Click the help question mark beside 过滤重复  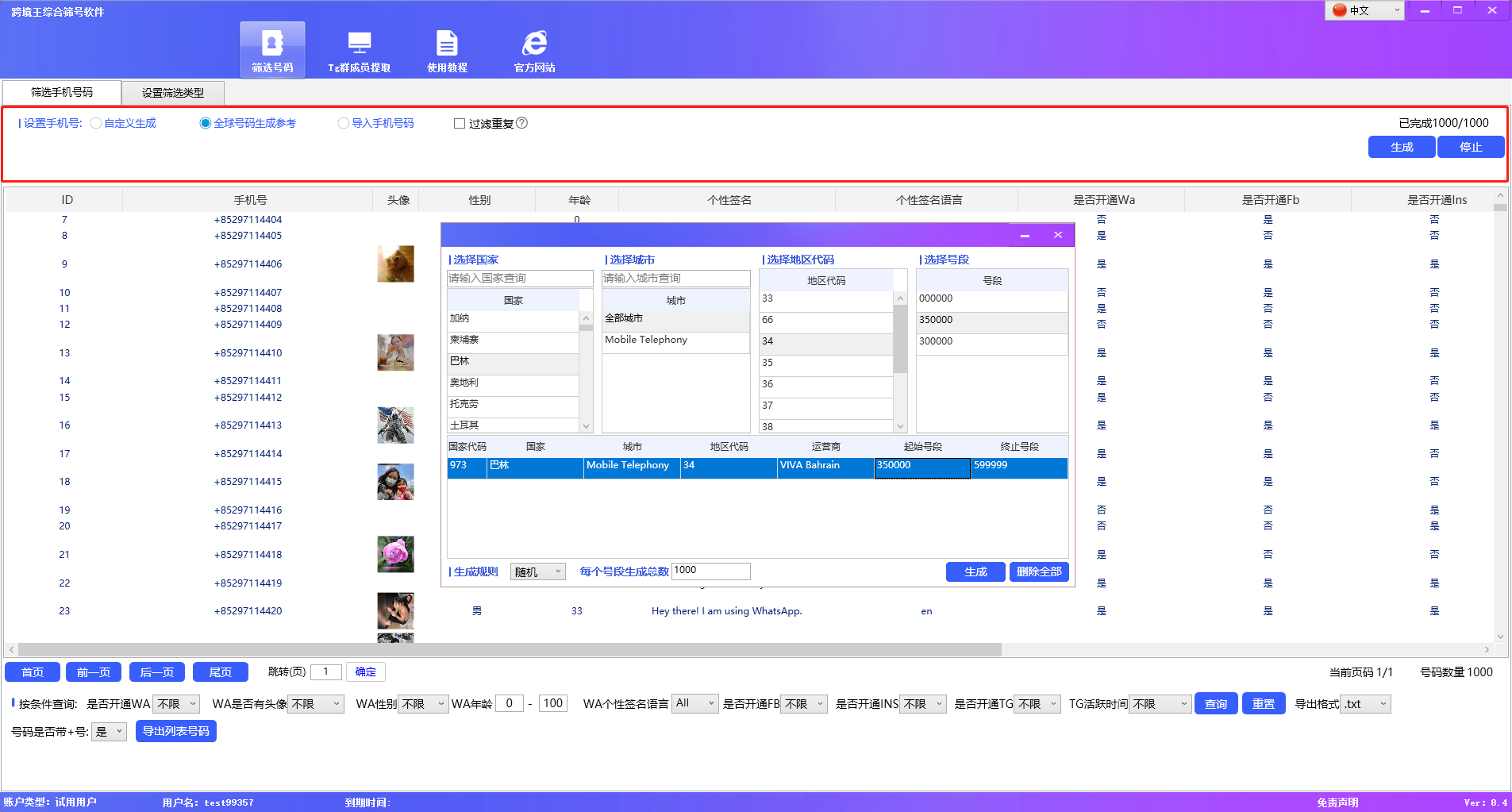coord(523,123)
